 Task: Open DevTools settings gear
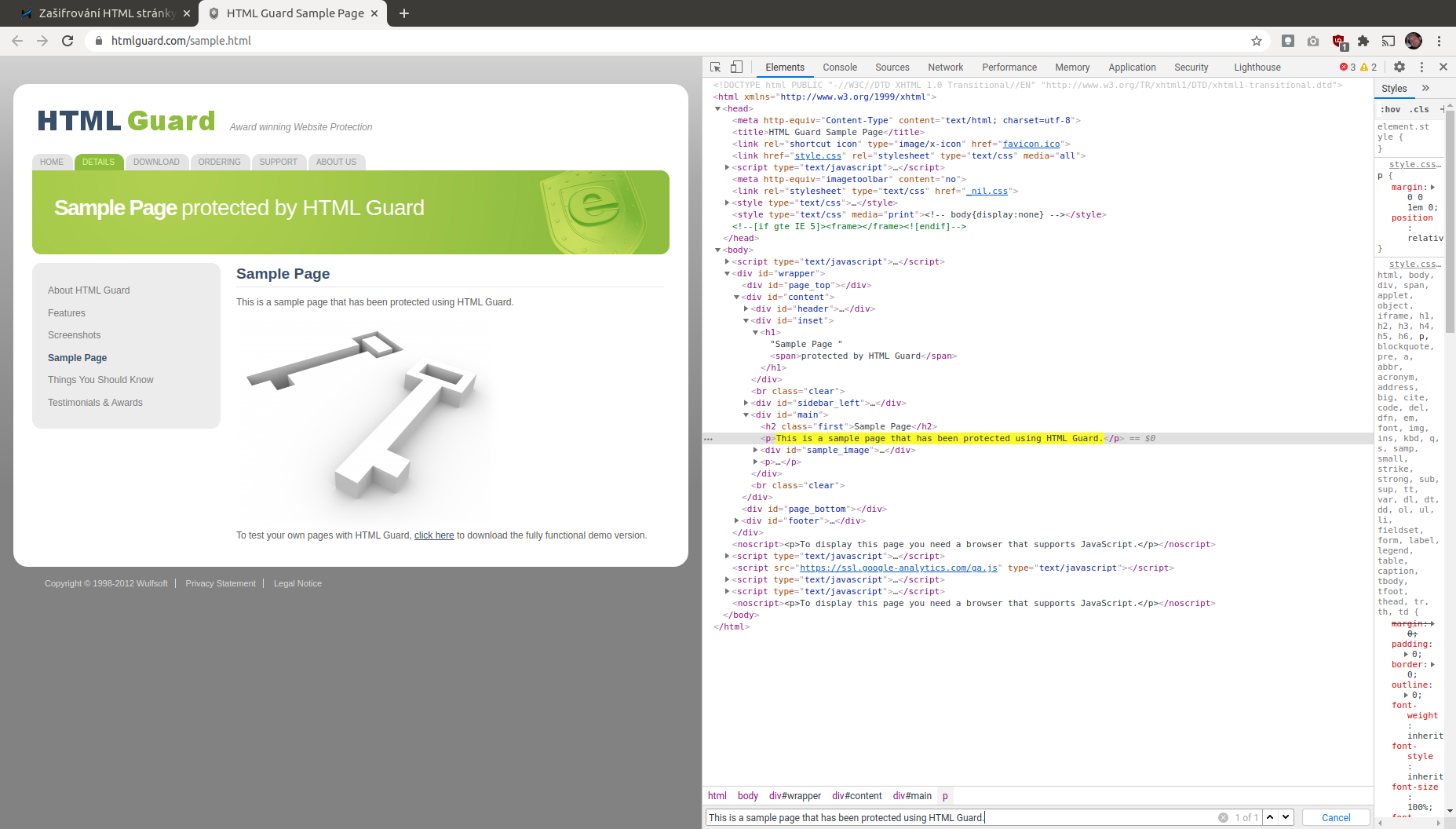pos(1399,68)
